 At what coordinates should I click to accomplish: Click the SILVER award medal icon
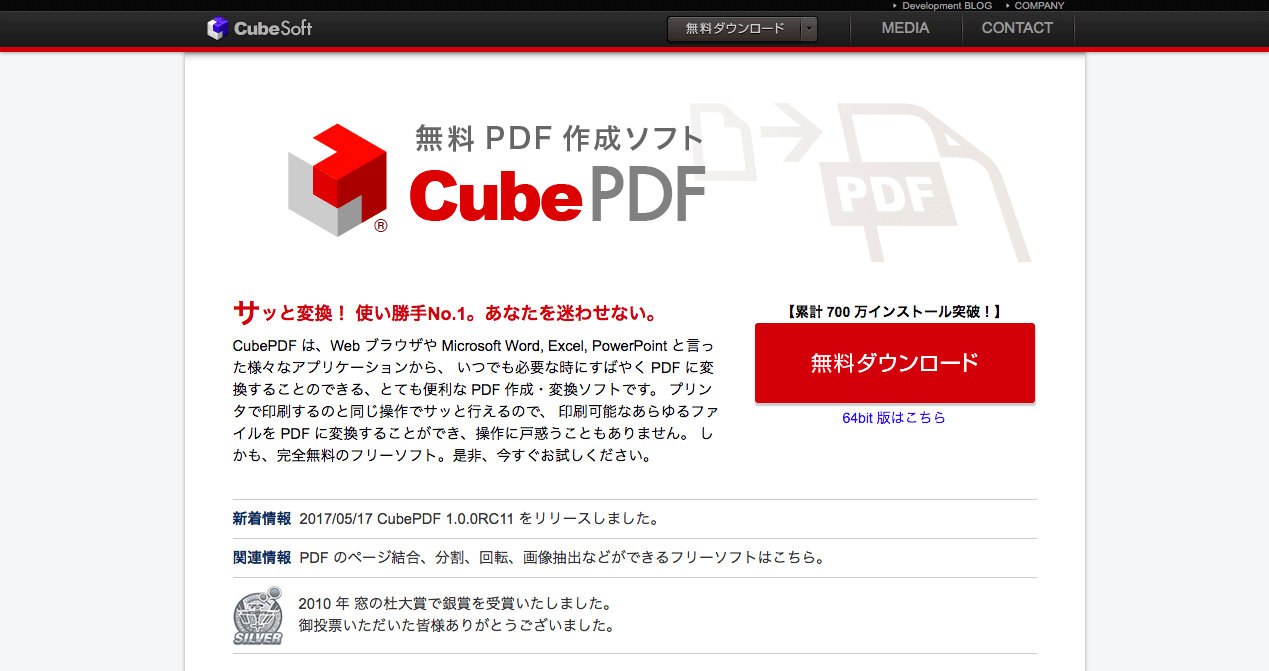pos(257,616)
